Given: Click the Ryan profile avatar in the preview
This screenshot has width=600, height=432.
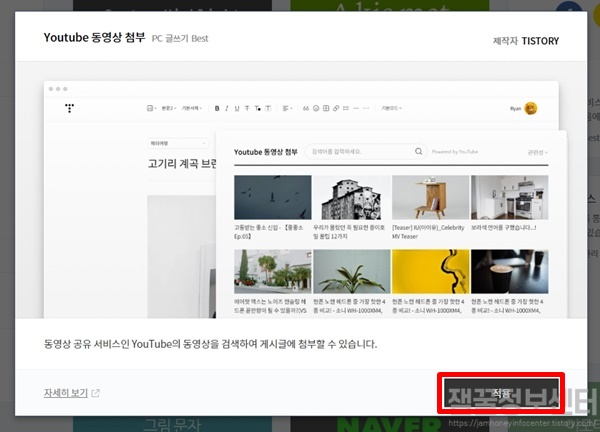Looking at the screenshot, I should point(531,108).
